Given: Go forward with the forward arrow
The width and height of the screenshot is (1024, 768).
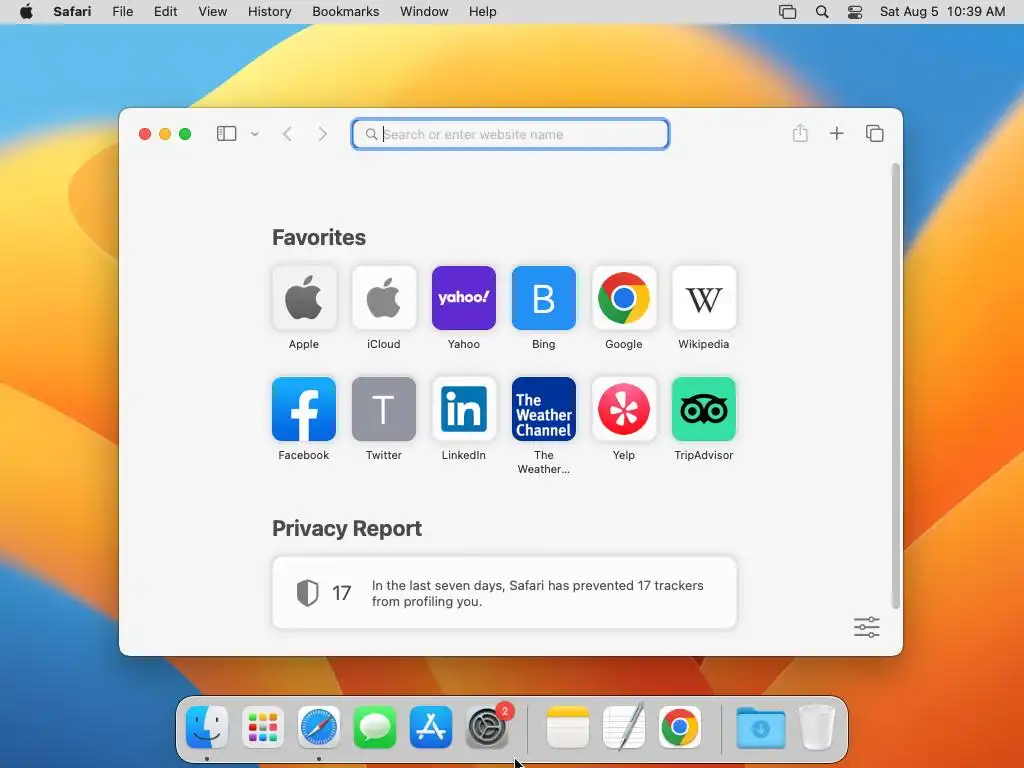Looking at the screenshot, I should pos(323,134).
